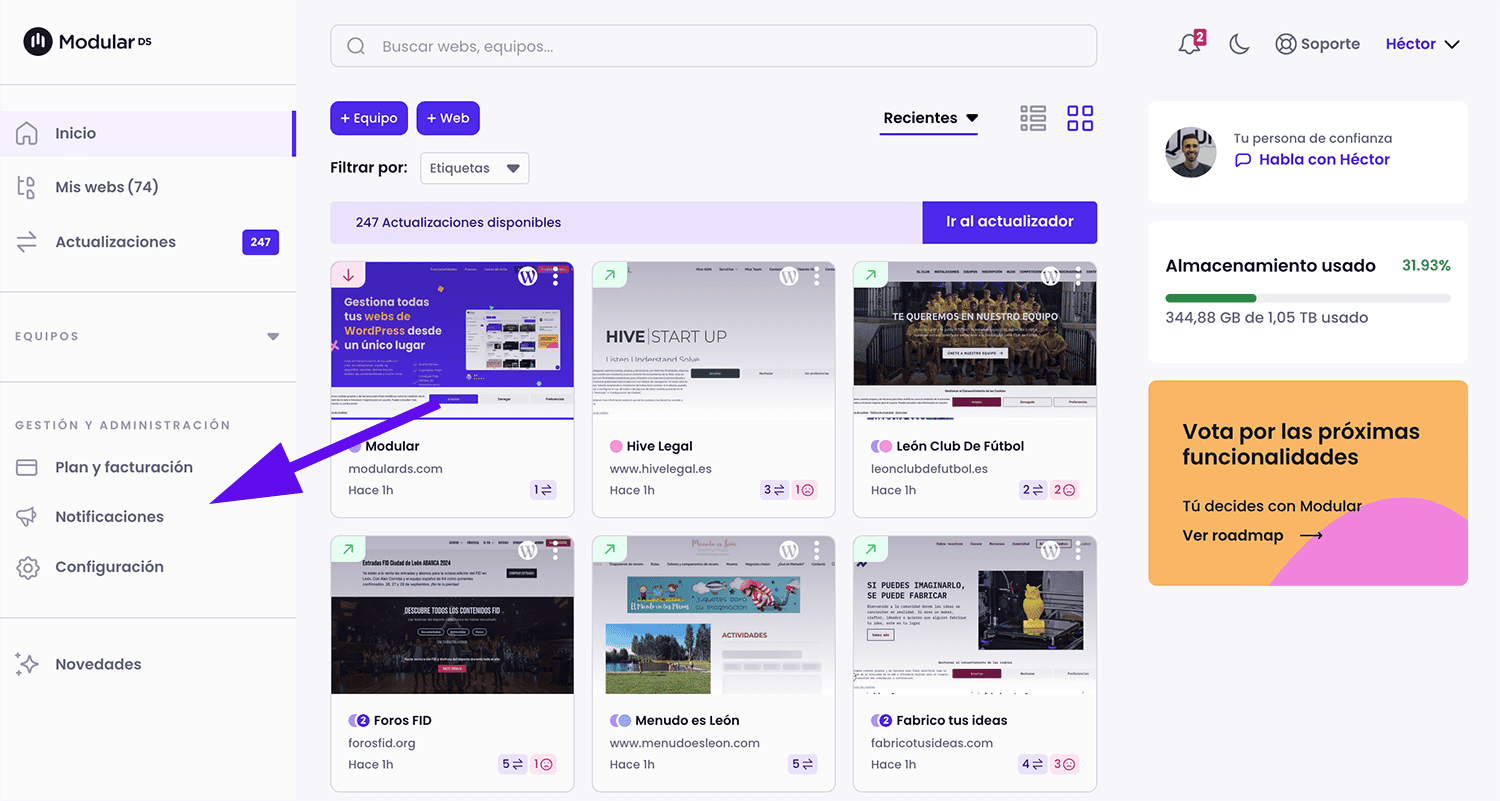Open Soporte help link
Viewport: 1500px width, 801px height.
click(x=1318, y=44)
